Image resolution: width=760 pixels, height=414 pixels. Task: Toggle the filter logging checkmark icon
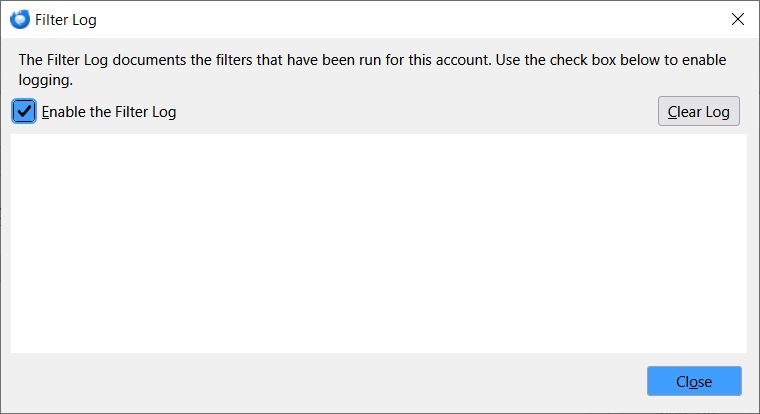25,111
